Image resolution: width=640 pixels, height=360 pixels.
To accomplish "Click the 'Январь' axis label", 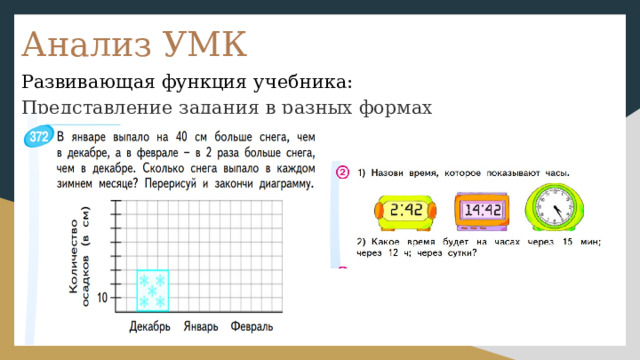I will point(200,327).
